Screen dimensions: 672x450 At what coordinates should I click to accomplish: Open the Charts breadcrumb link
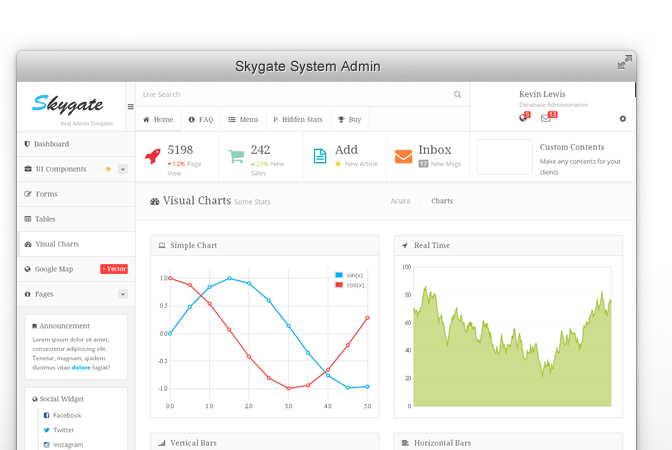coord(442,201)
